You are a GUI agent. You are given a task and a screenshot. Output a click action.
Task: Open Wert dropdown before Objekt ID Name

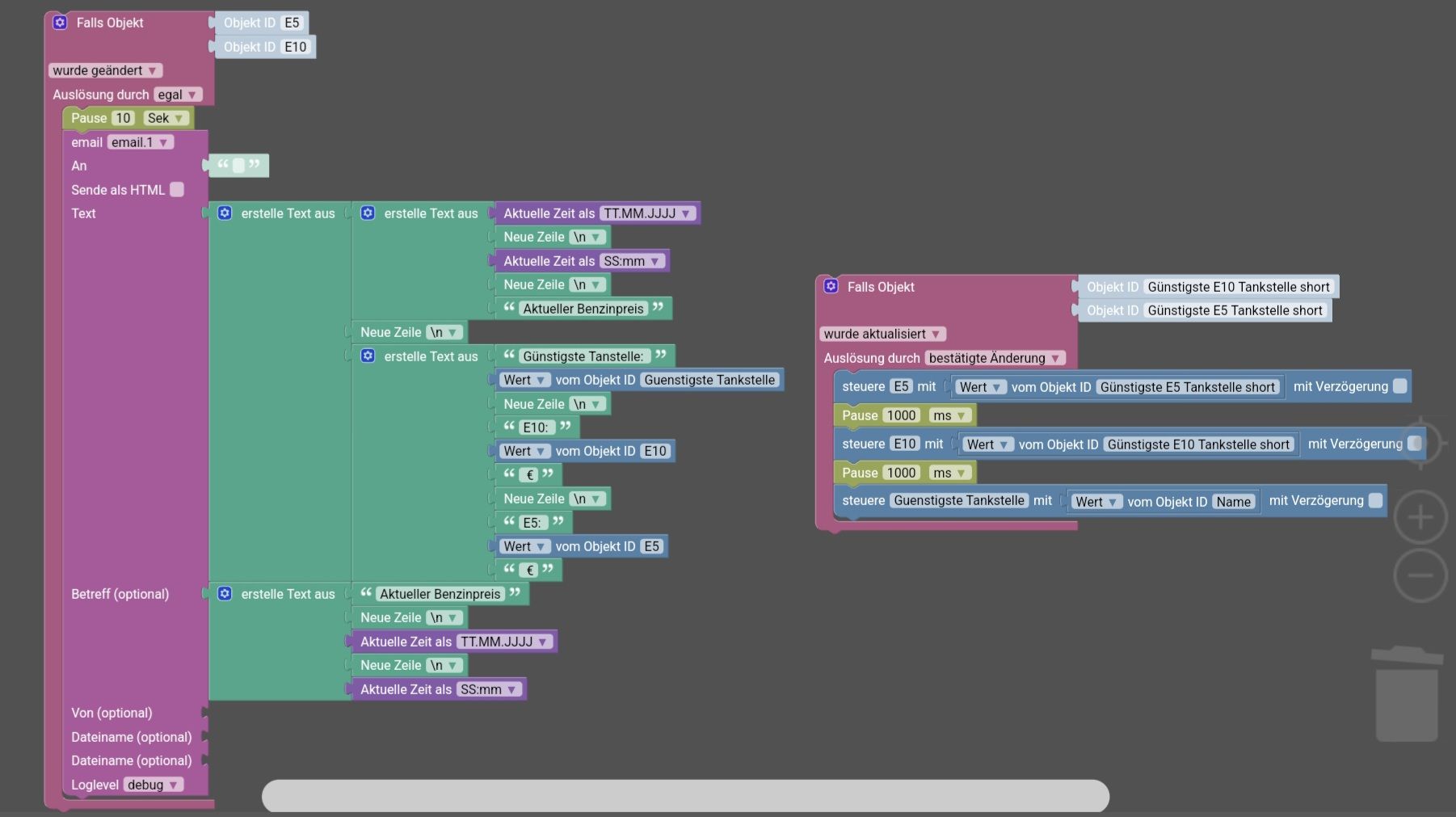click(x=1096, y=502)
